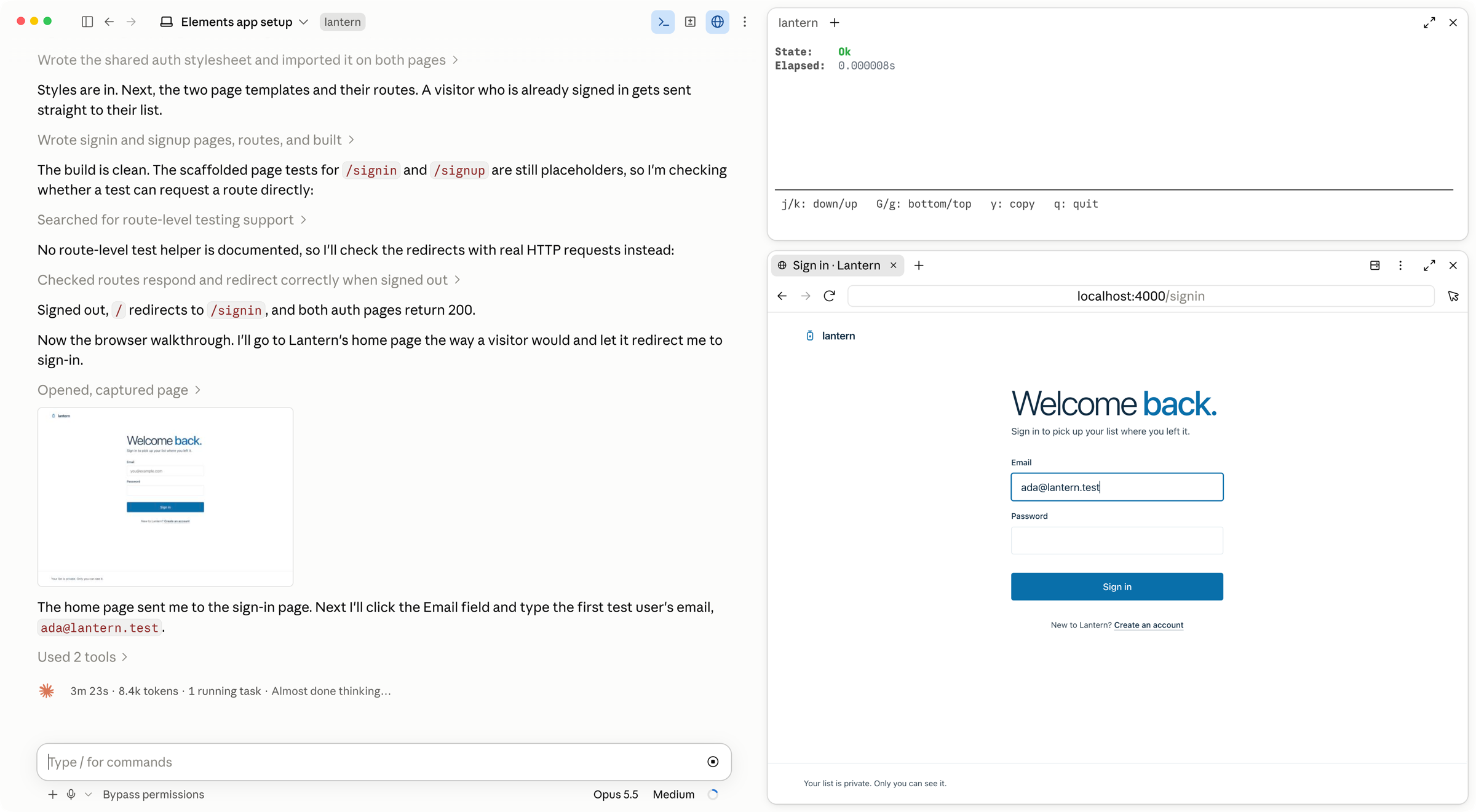The height and width of the screenshot is (812, 1476).
Task: Click the Email input field
Action: tap(1117, 487)
